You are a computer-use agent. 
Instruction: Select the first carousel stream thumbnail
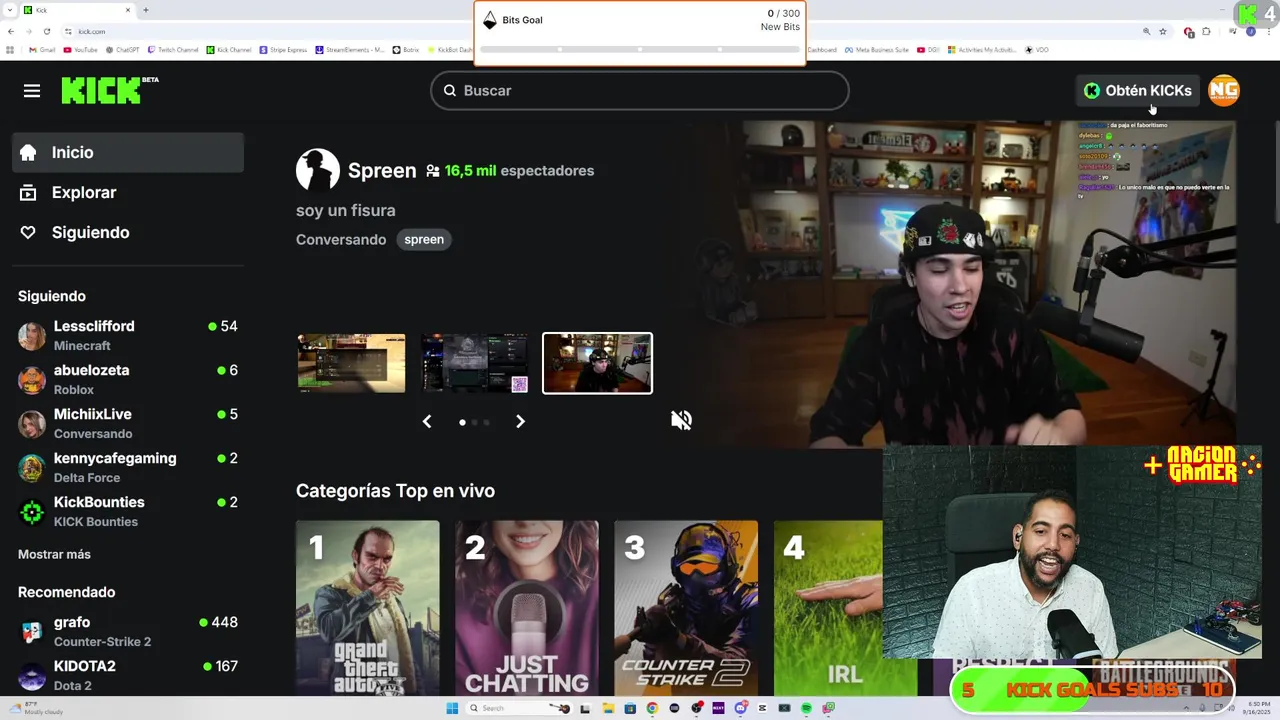click(351, 363)
